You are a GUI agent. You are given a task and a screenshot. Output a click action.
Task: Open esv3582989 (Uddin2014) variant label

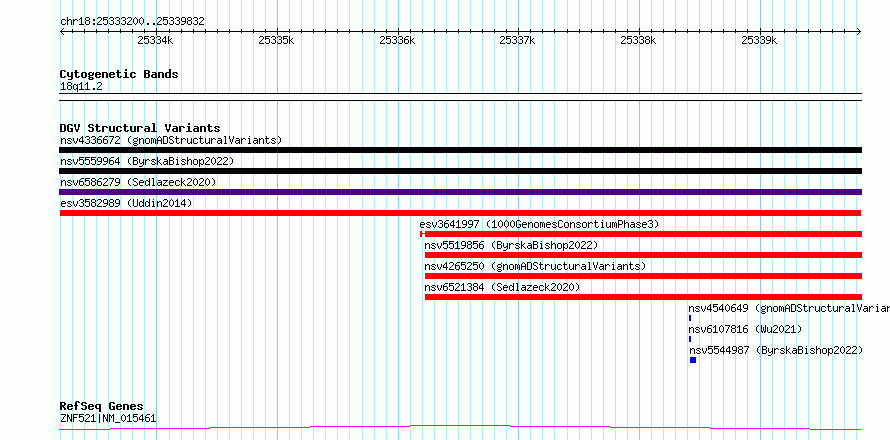click(126, 203)
